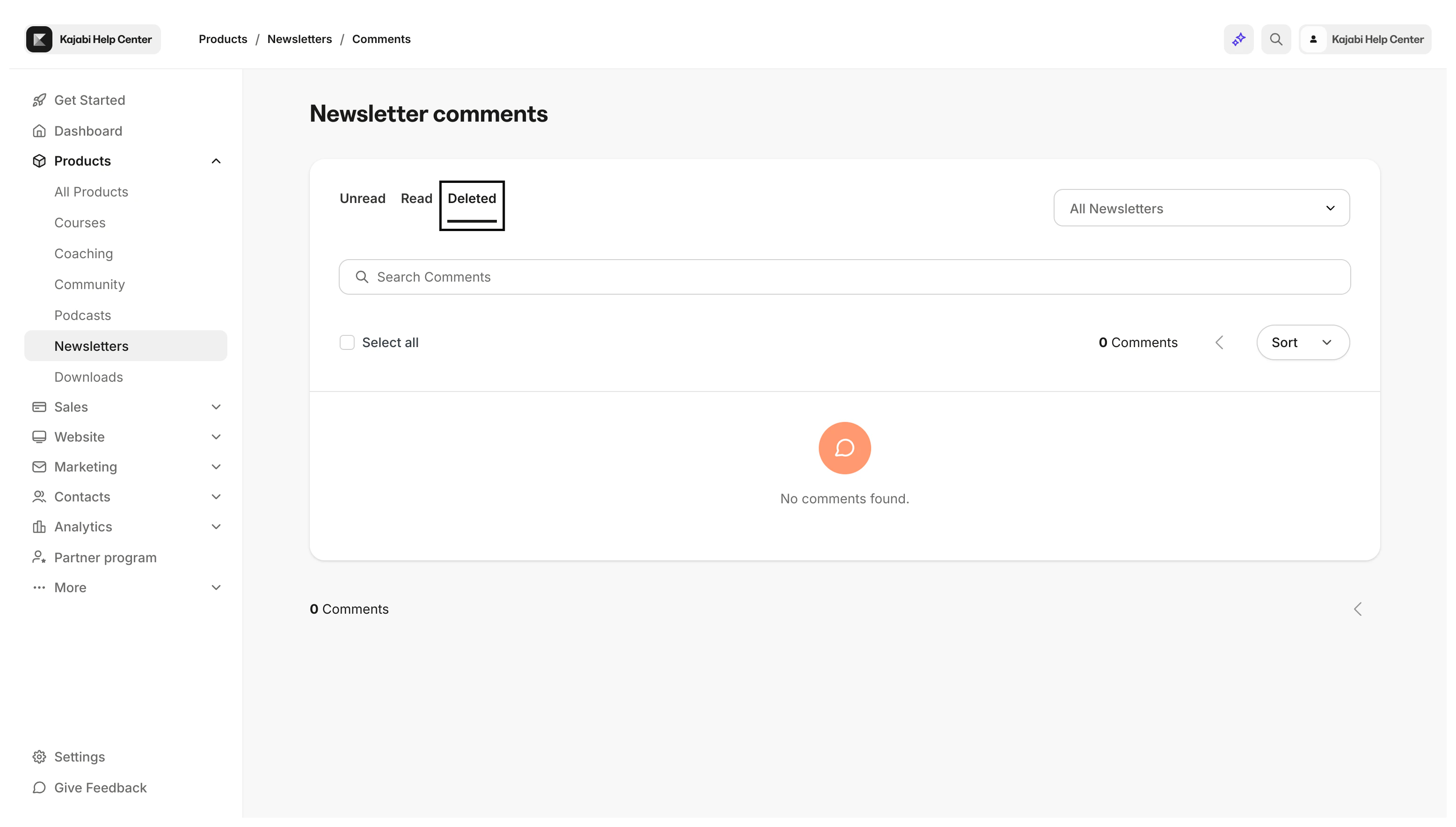Switch to the Unread tab
Image resolution: width=1456 pixels, height=827 pixels.
(x=363, y=198)
